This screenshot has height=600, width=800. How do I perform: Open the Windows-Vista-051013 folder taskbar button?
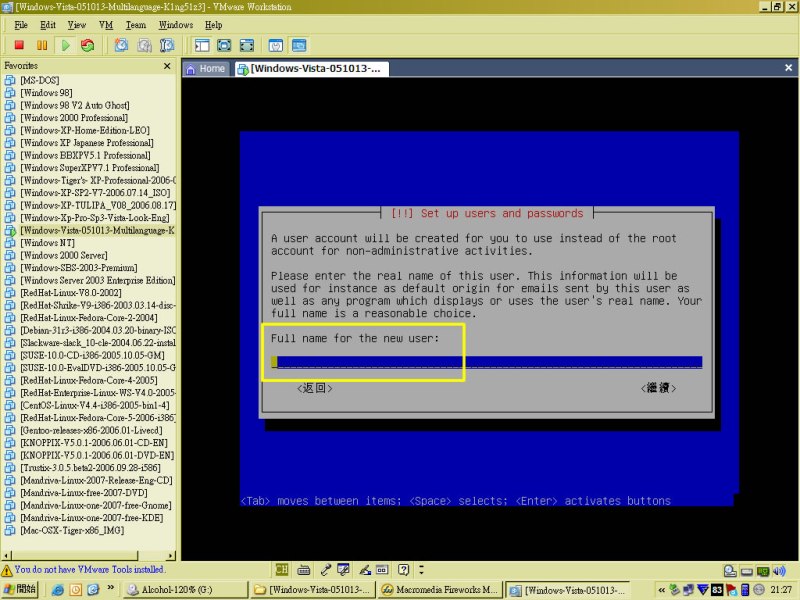pos(313,590)
